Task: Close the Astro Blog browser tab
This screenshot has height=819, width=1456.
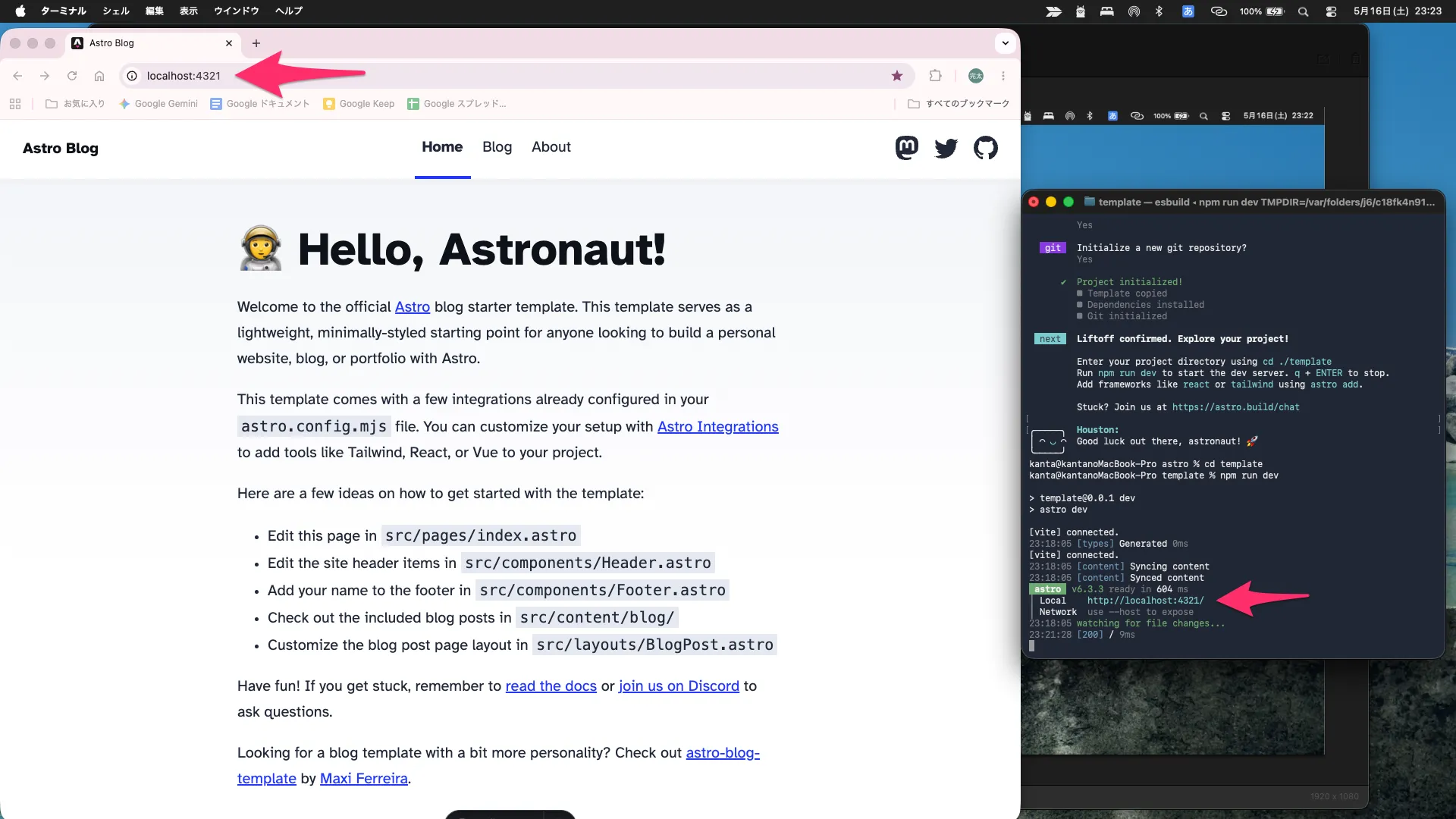Action: point(229,43)
